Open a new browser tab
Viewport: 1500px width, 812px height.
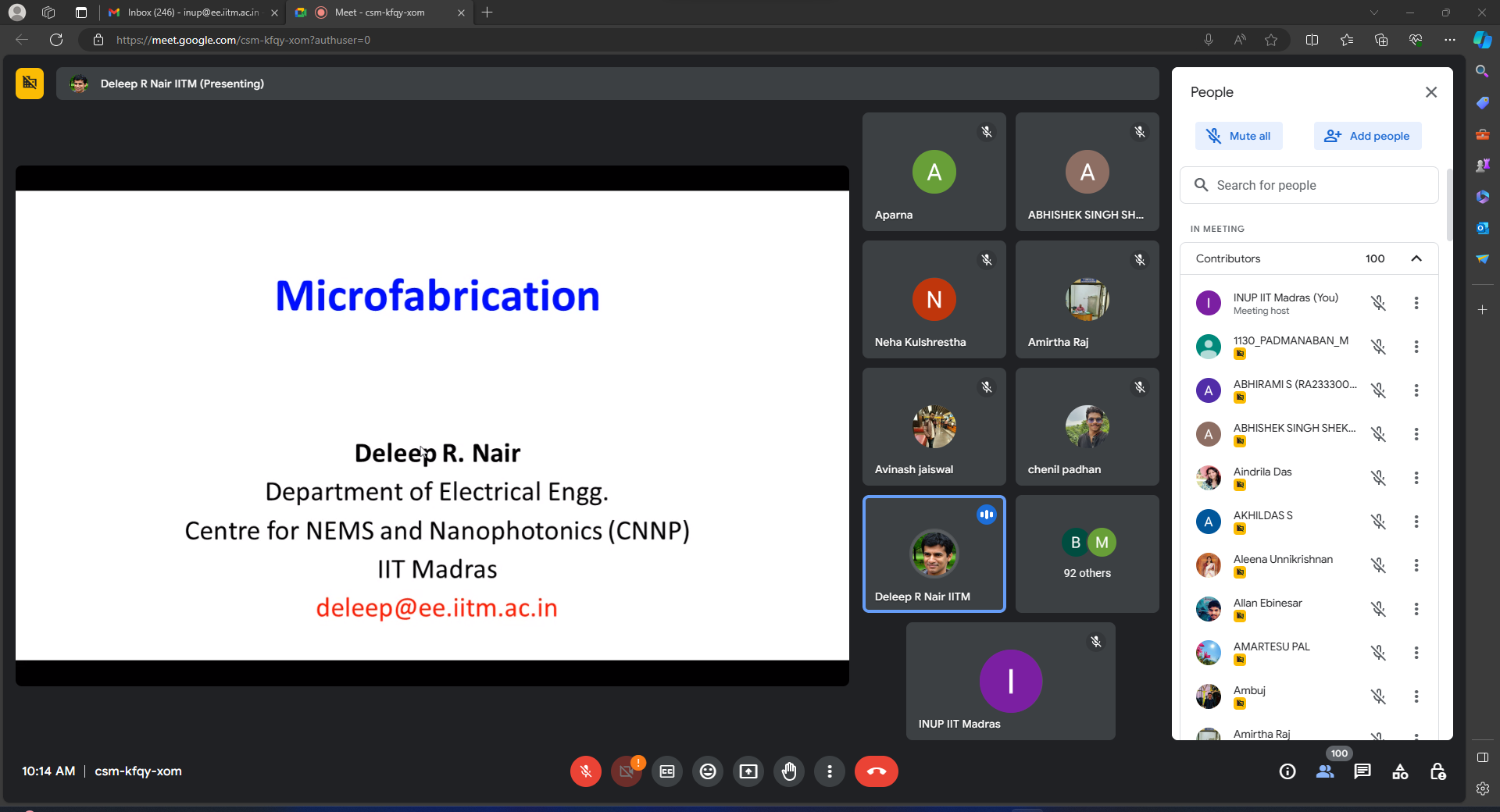click(487, 12)
